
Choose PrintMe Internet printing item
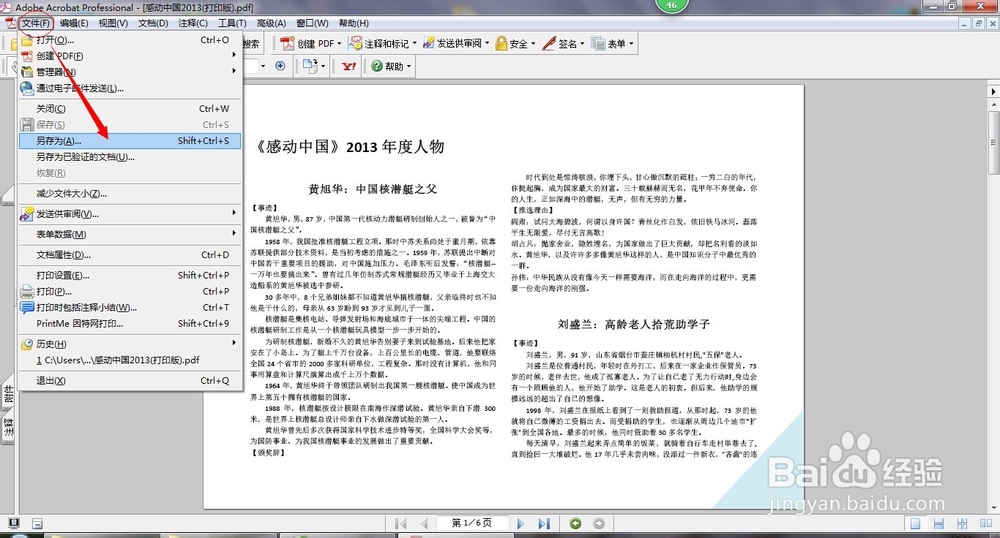coord(130,323)
